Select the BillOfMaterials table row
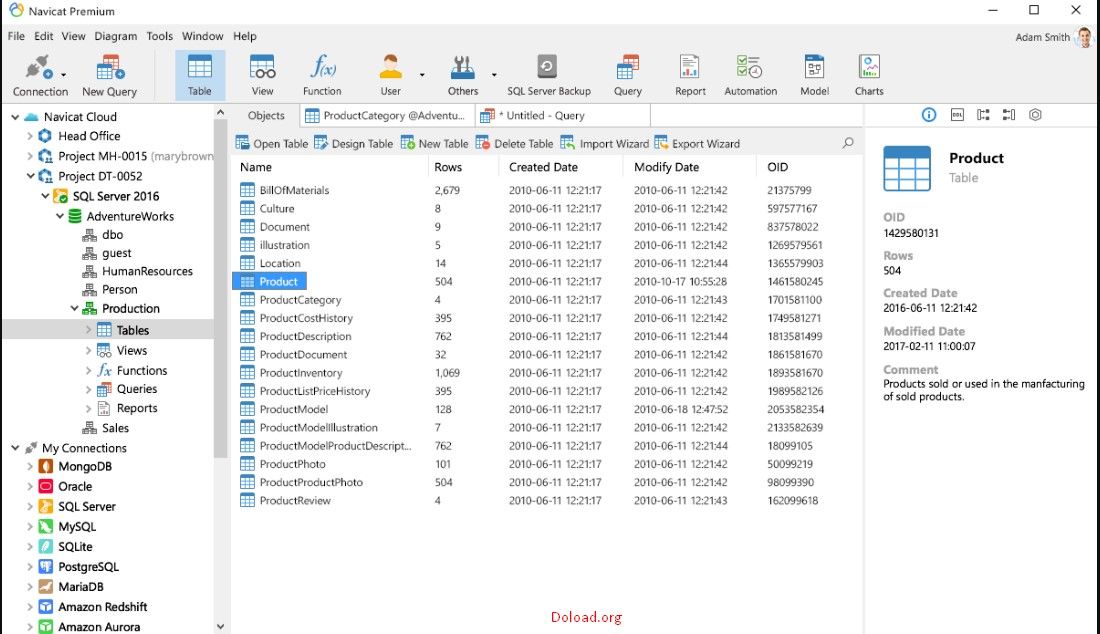The height and width of the screenshot is (634, 1100). [547, 190]
